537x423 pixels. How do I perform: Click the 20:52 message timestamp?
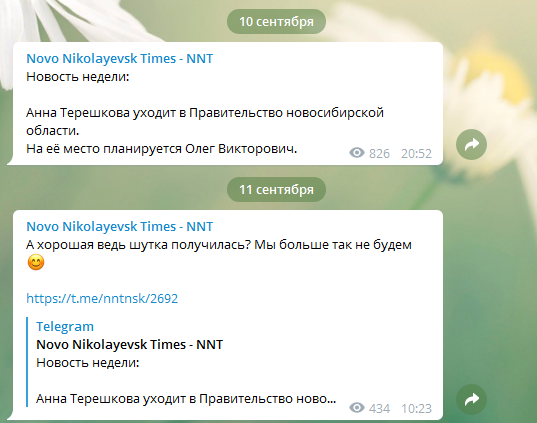[416, 153]
